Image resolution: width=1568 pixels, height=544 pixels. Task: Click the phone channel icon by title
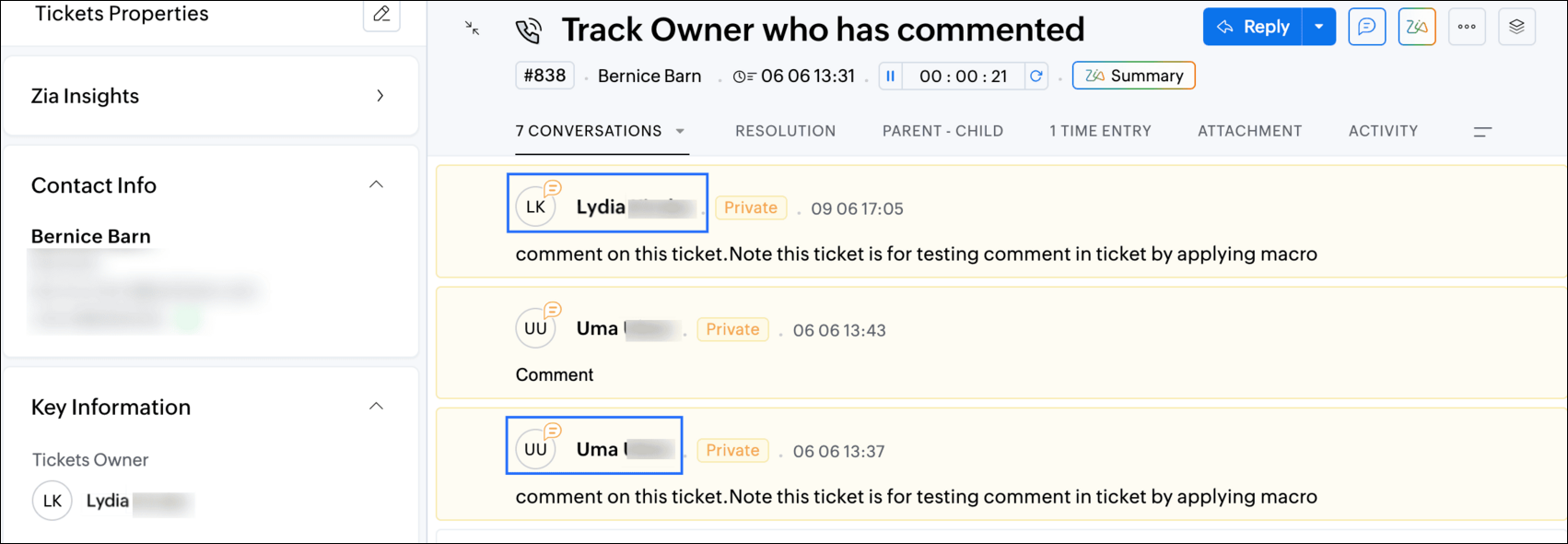click(529, 30)
